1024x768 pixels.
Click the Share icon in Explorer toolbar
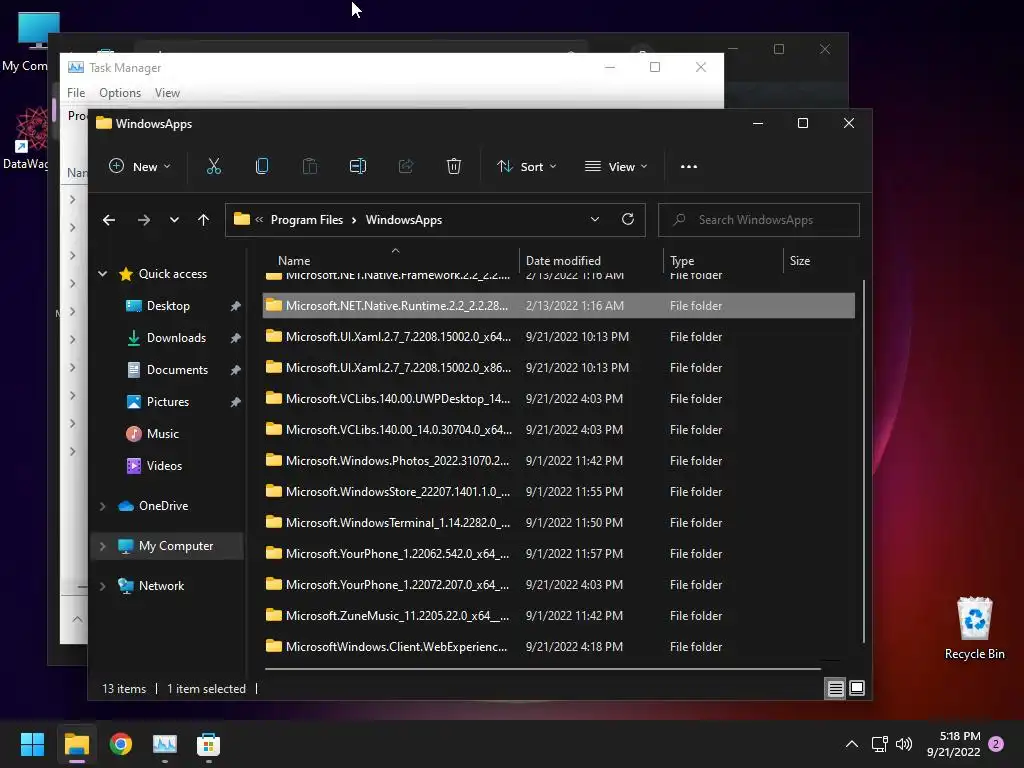(x=406, y=167)
